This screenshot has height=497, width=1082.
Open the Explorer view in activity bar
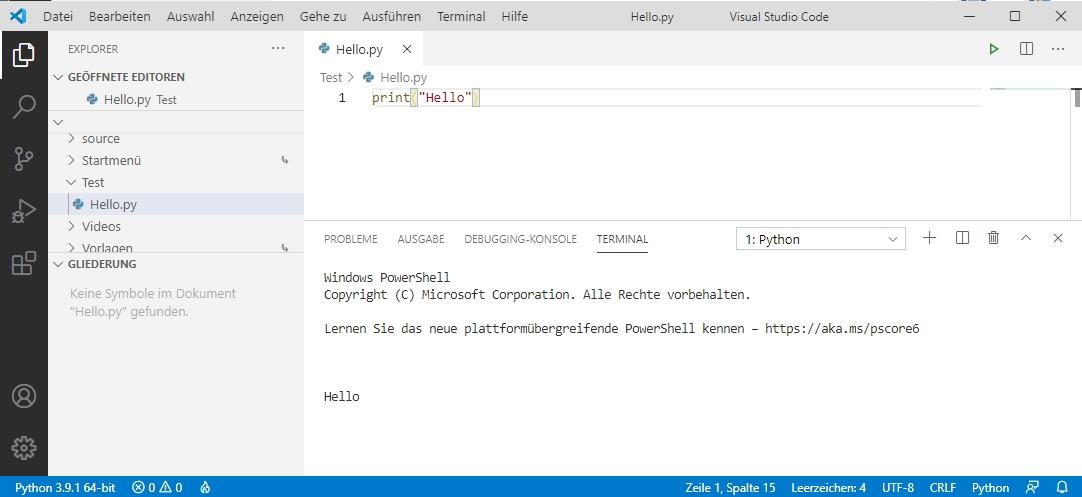pos(23,55)
